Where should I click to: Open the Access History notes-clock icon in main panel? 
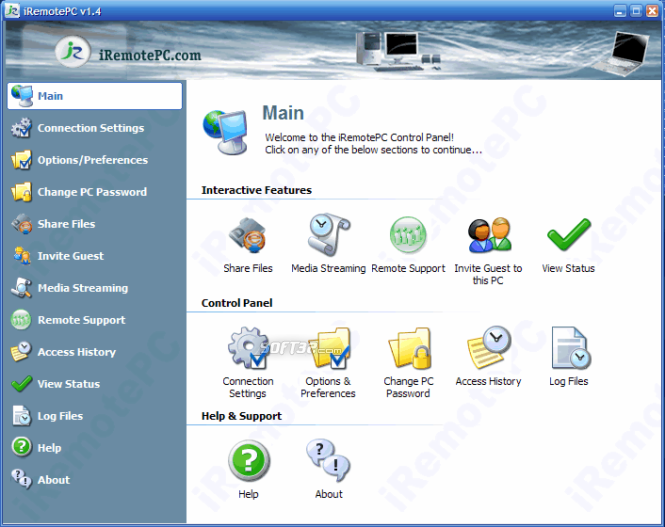tap(489, 347)
